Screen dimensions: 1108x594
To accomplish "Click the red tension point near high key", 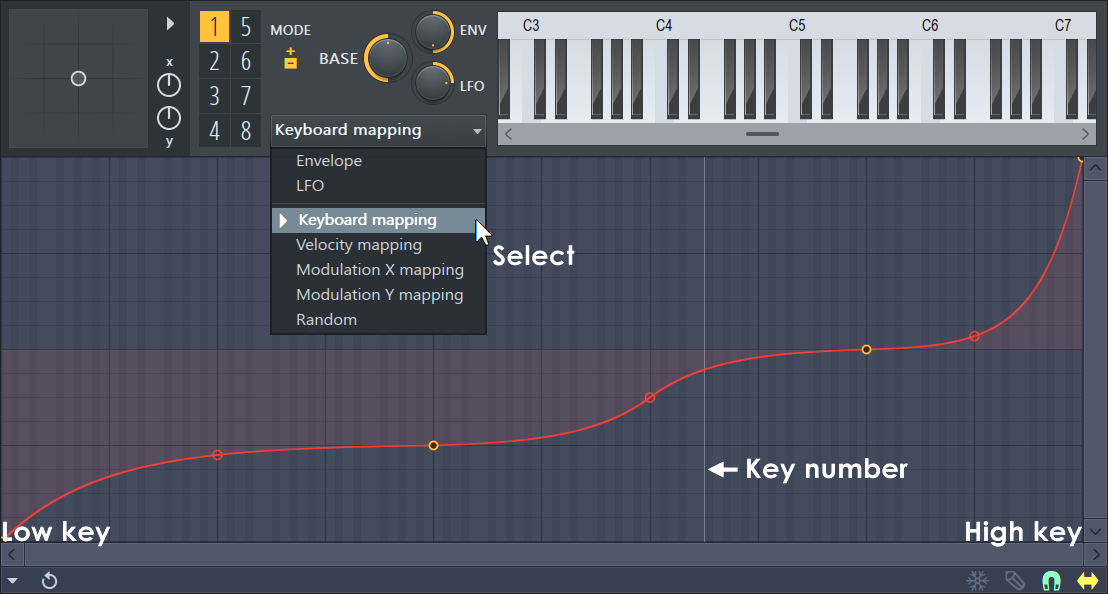I will 974,336.
